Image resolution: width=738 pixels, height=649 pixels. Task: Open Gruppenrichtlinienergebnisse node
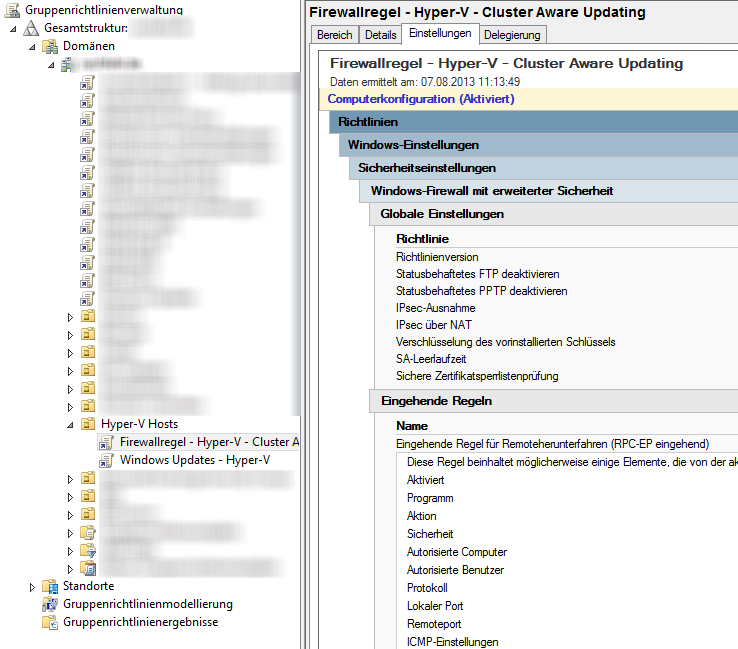(141, 622)
